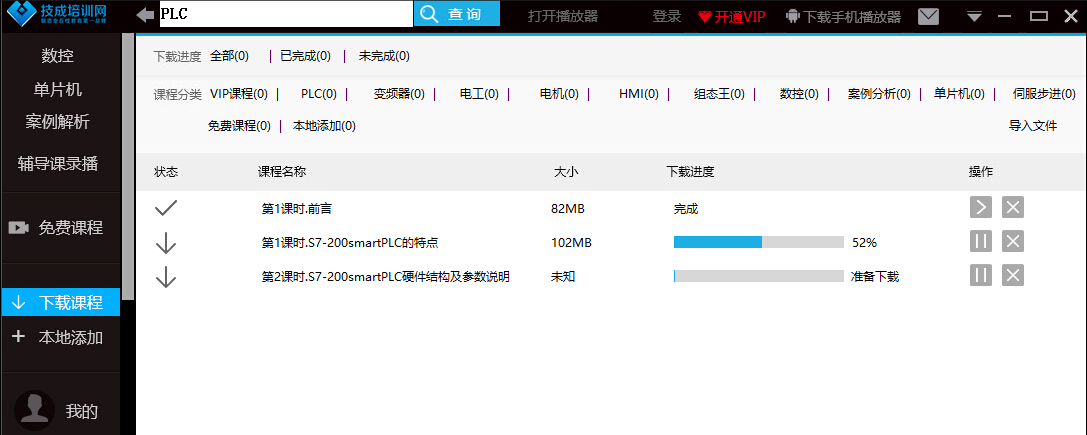Play the downloaded 第1课时.前言 lesson
The image size is (1087, 435).
[980, 208]
